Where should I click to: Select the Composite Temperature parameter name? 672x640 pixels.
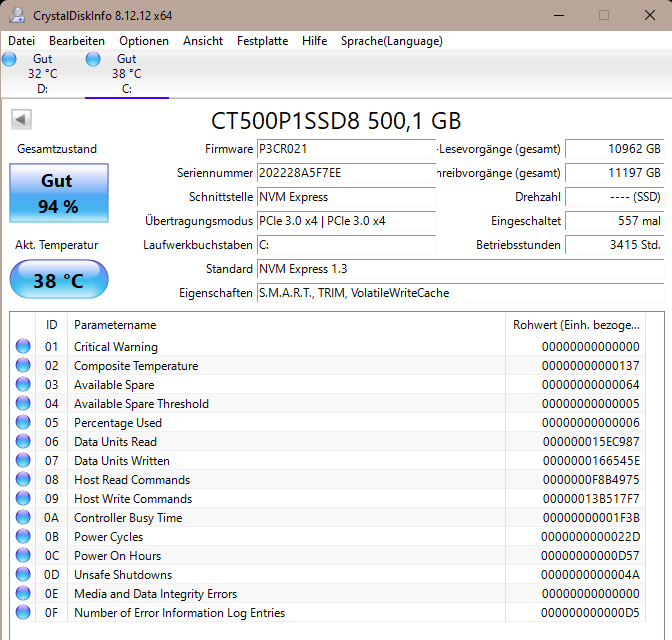136,366
